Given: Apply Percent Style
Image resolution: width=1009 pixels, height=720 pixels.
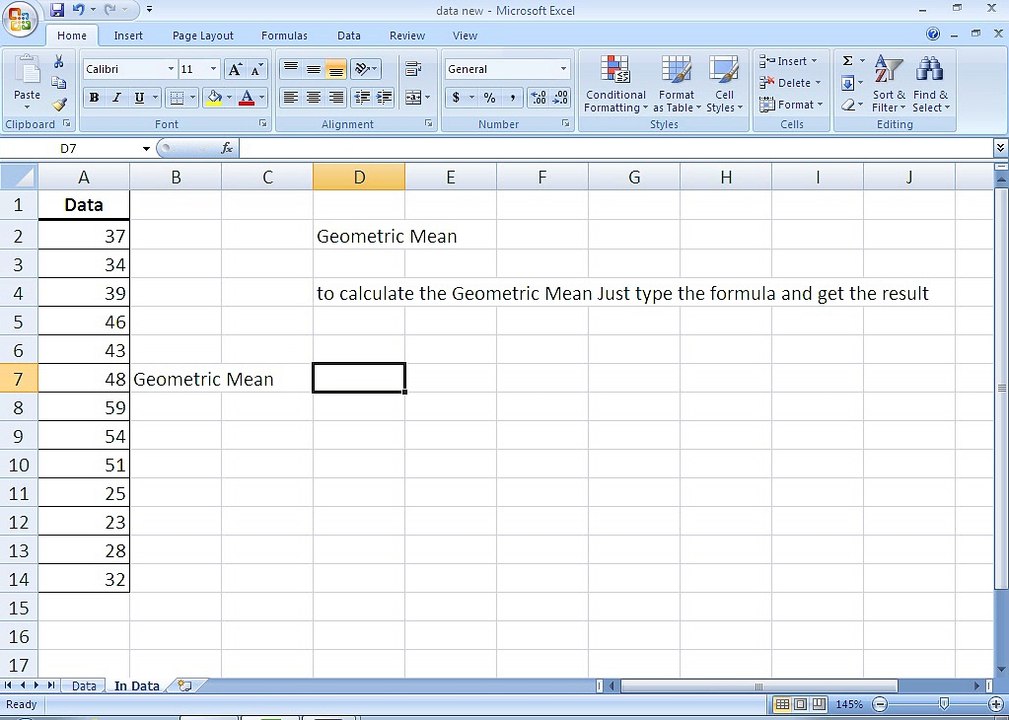Looking at the screenshot, I should [x=490, y=98].
